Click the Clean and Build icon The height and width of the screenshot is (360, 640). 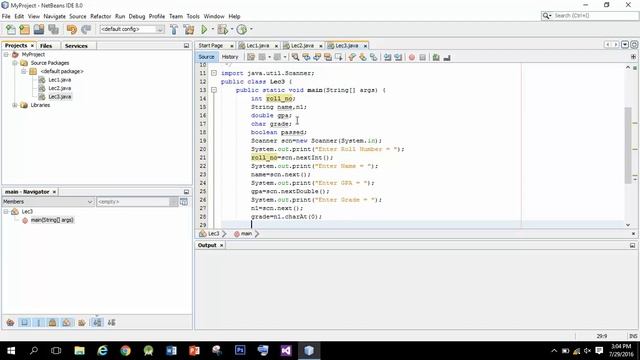tap(189, 29)
